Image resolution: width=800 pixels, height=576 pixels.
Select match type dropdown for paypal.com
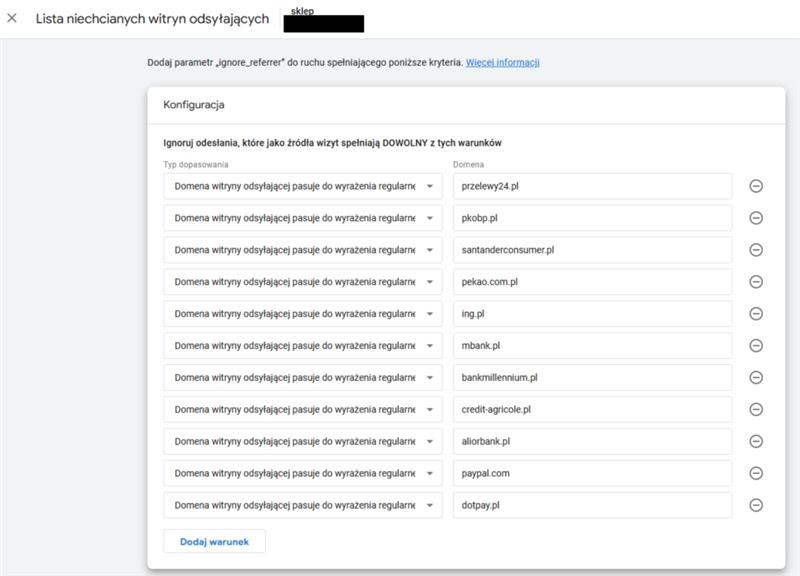coord(302,473)
